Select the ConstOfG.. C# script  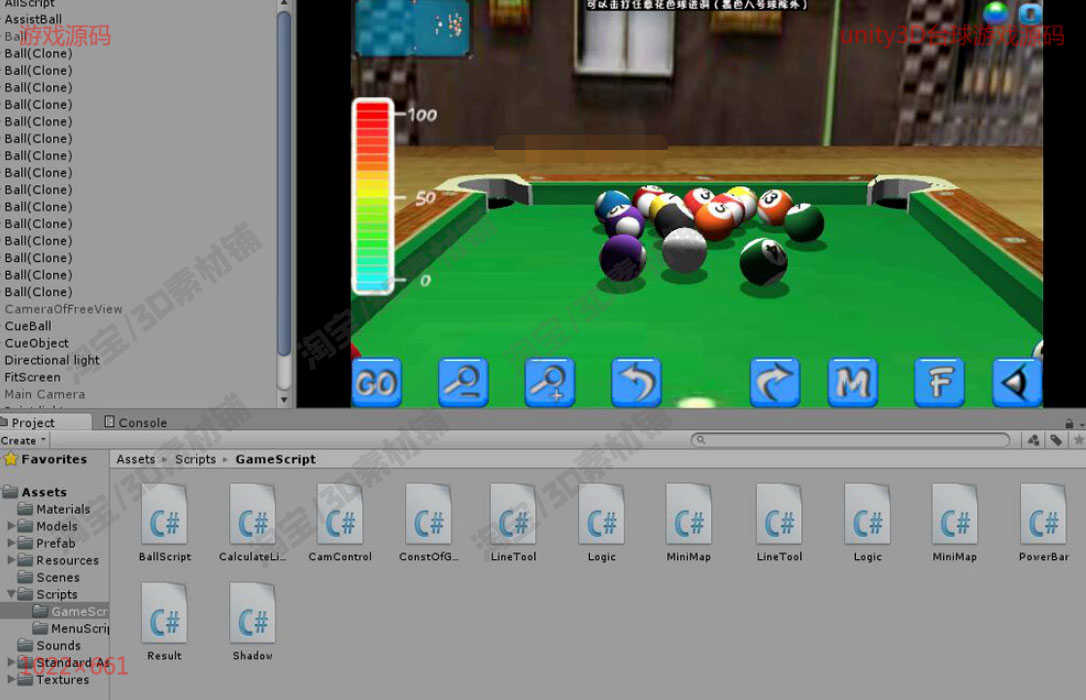428,523
